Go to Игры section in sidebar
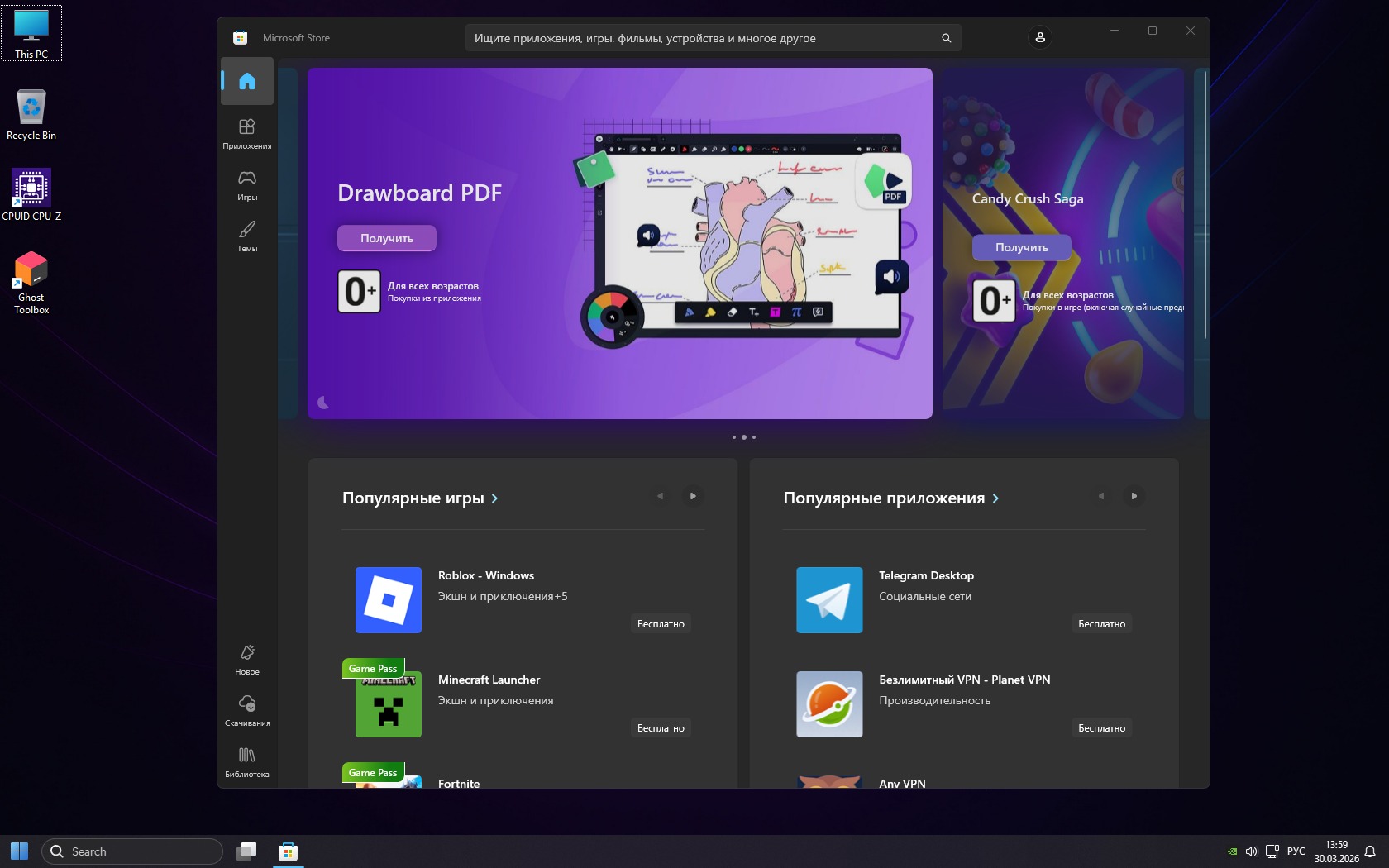This screenshot has width=1389, height=868. 247,184
